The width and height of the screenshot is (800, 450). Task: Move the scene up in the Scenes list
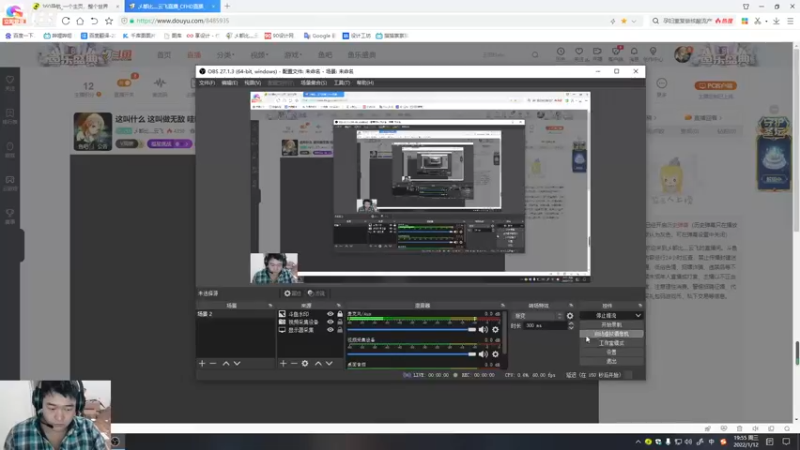point(226,363)
